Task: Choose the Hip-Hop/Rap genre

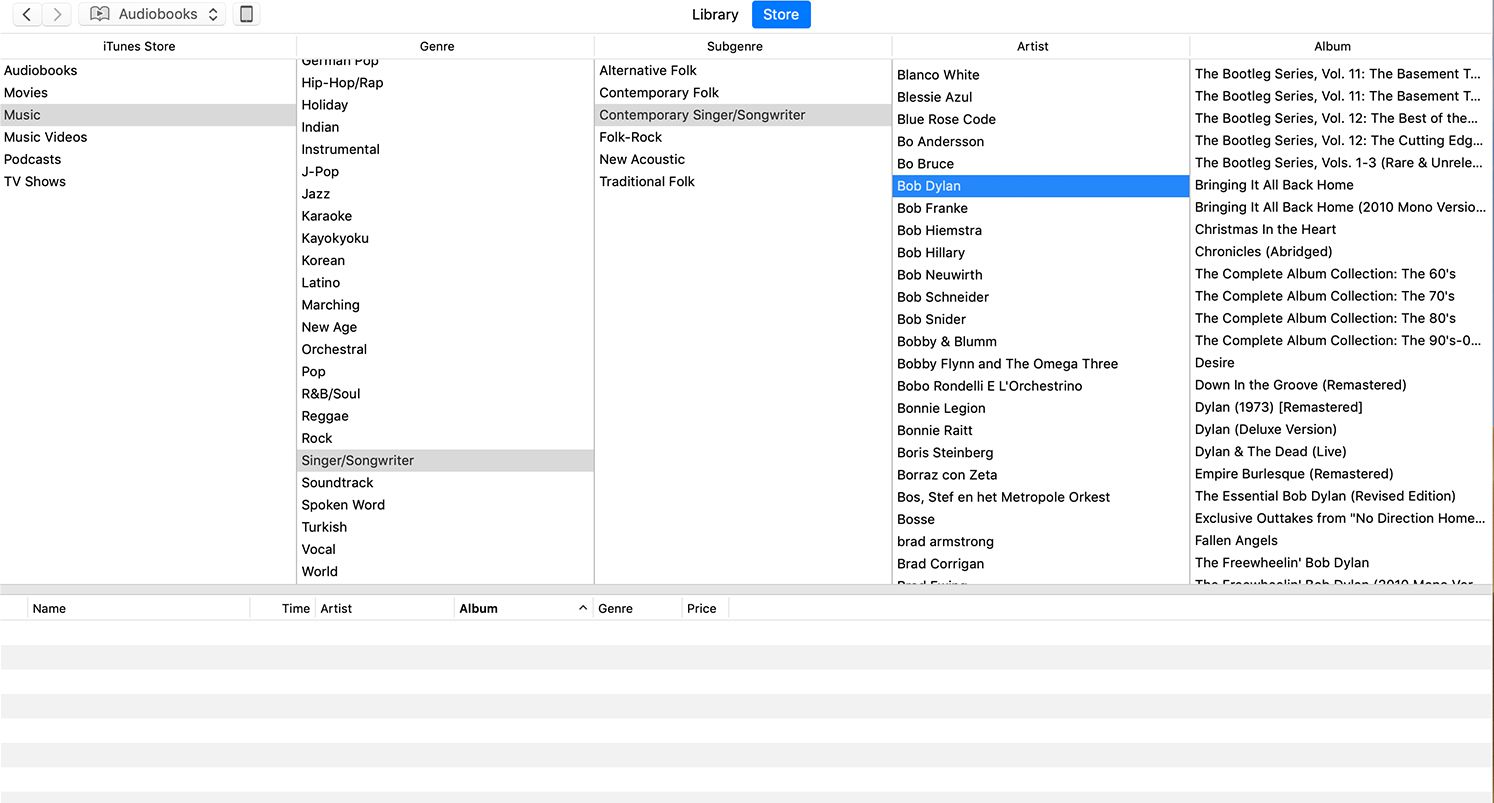Action: point(445,83)
